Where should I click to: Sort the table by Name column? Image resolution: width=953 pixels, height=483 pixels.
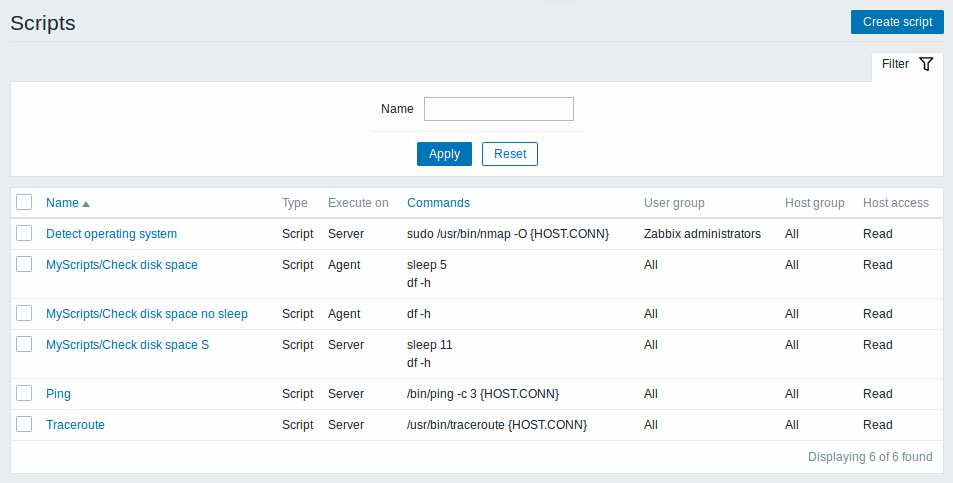[63, 203]
